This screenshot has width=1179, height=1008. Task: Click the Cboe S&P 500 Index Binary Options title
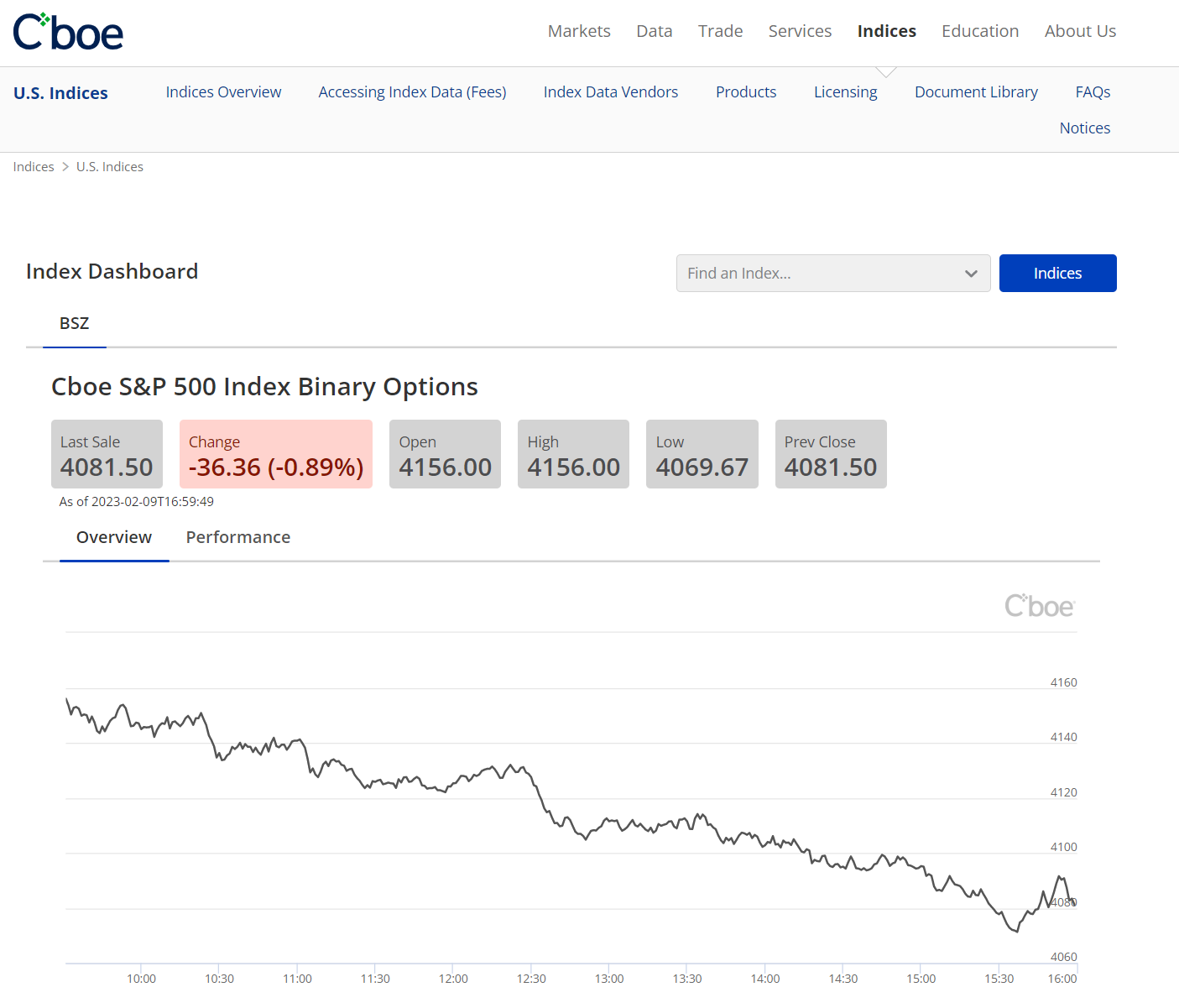[x=264, y=387]
